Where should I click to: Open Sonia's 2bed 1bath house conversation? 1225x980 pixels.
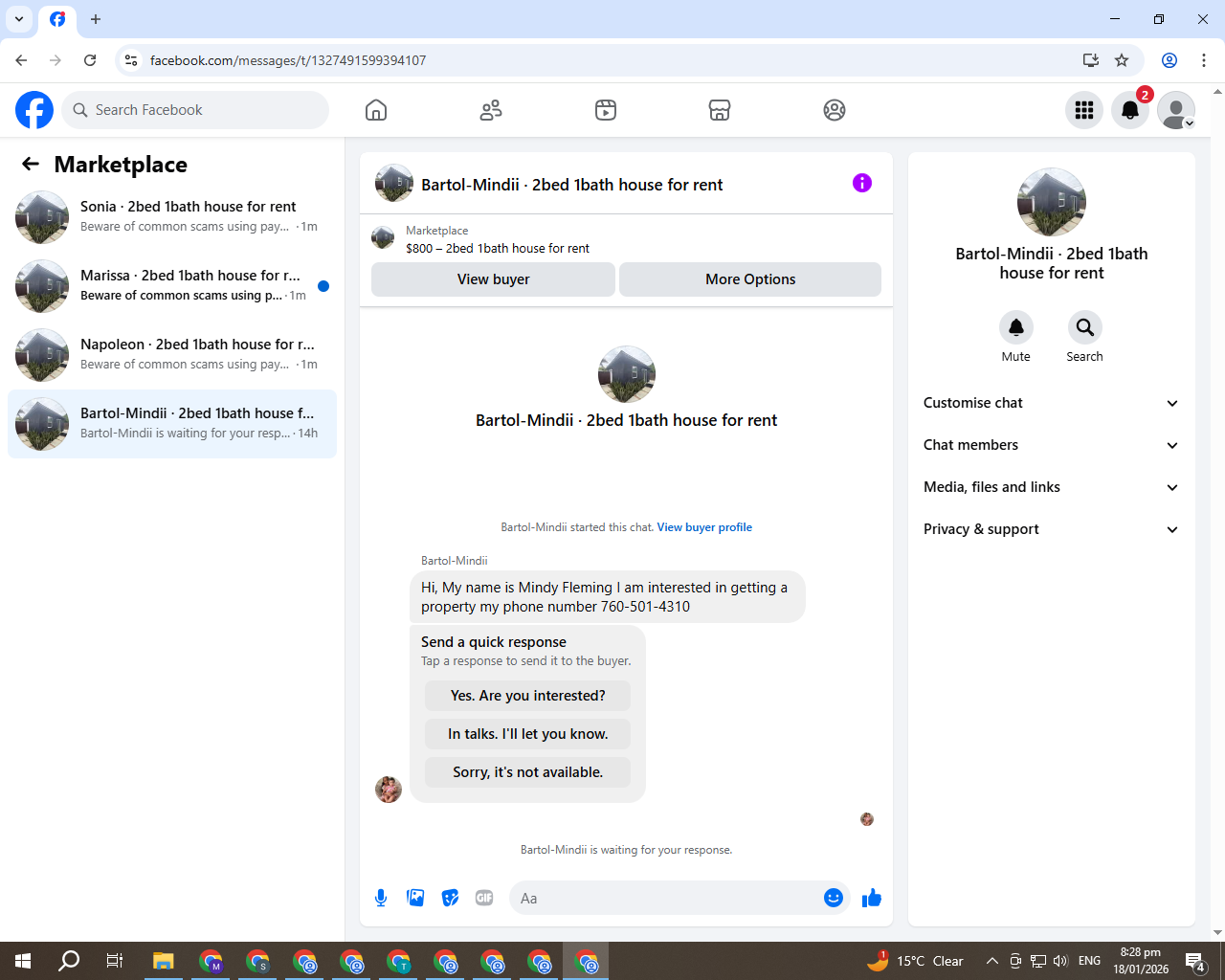[x=172, y=217]
